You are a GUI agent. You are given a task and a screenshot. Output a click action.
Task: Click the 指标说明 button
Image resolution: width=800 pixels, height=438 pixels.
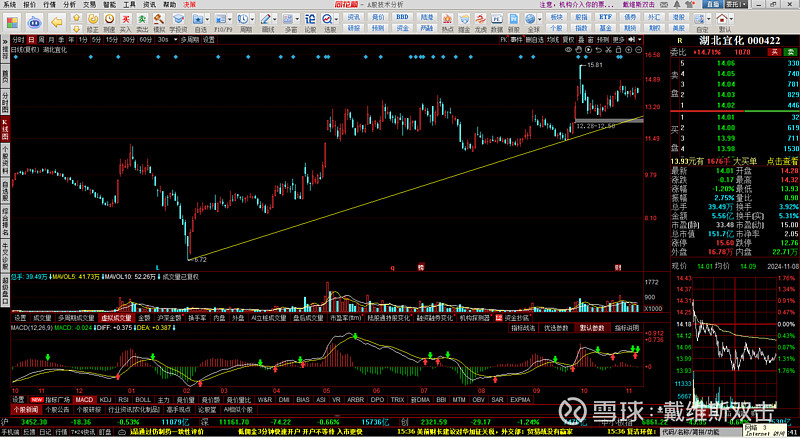click(627, 328)
